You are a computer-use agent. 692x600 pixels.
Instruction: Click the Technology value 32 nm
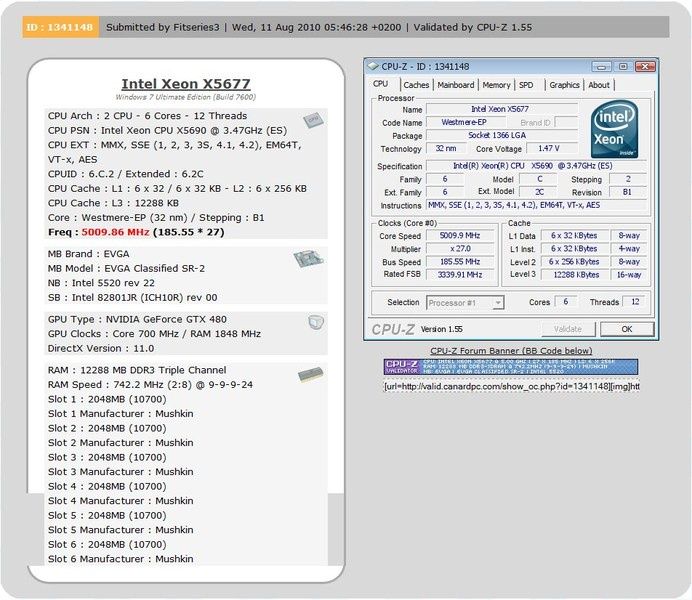click(446, 149)
